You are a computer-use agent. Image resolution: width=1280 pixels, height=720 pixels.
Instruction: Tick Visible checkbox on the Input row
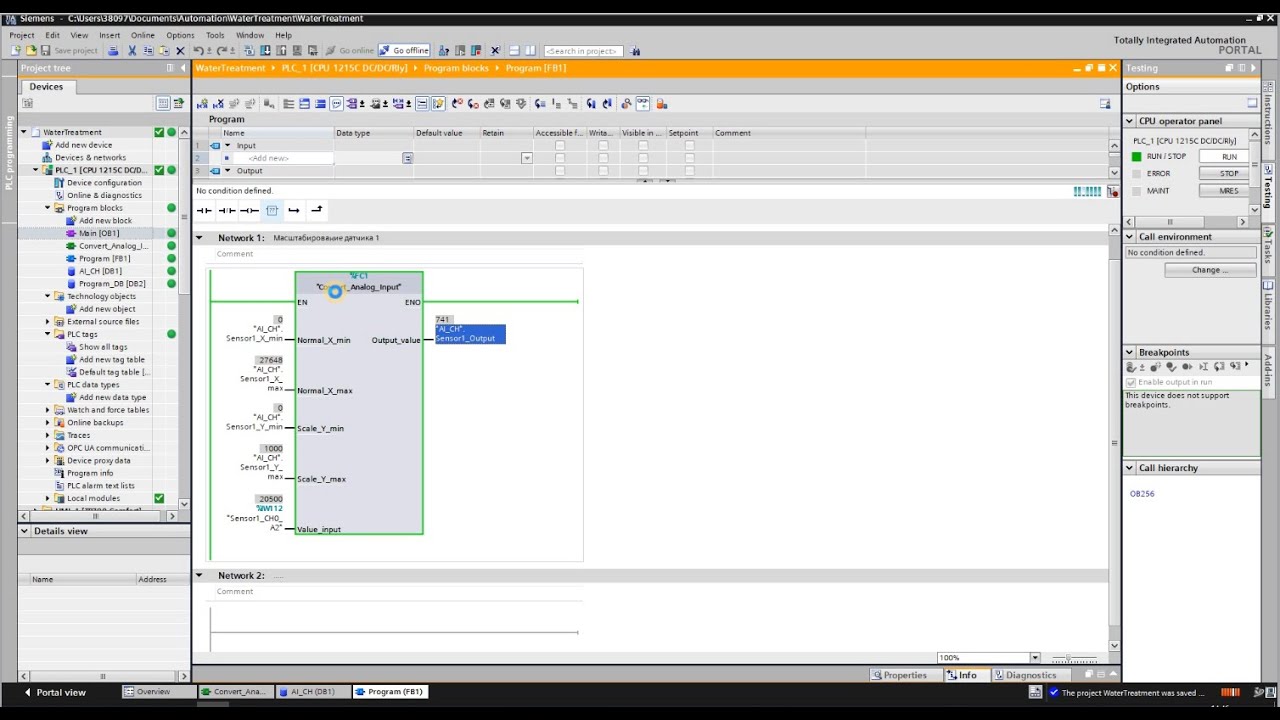tap(643, 145)
